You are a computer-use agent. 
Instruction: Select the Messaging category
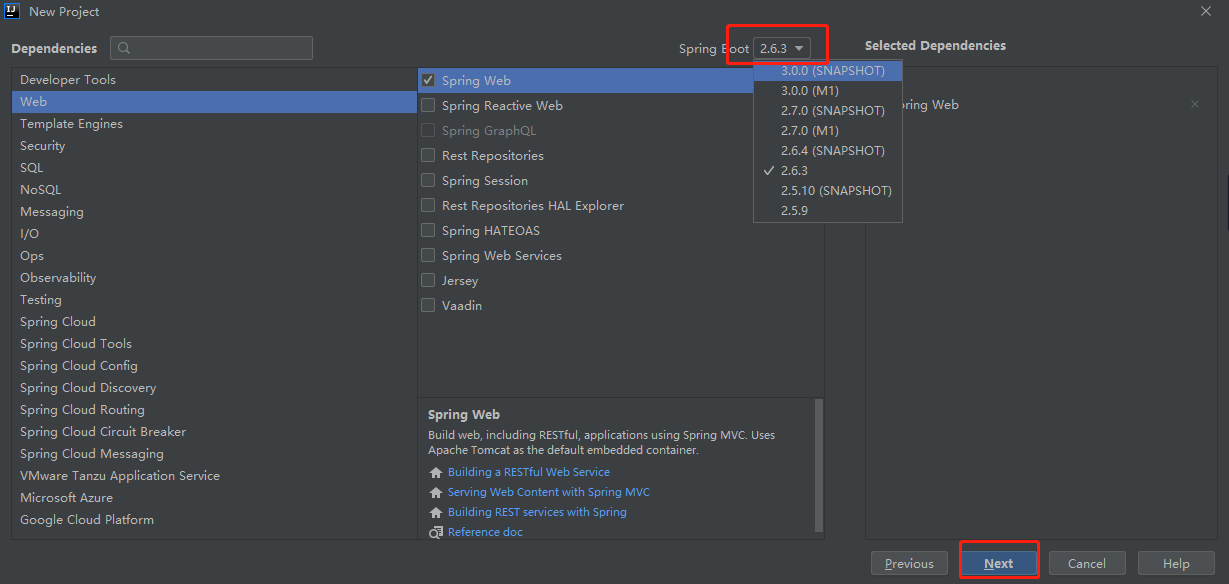(x=214, y=212)
